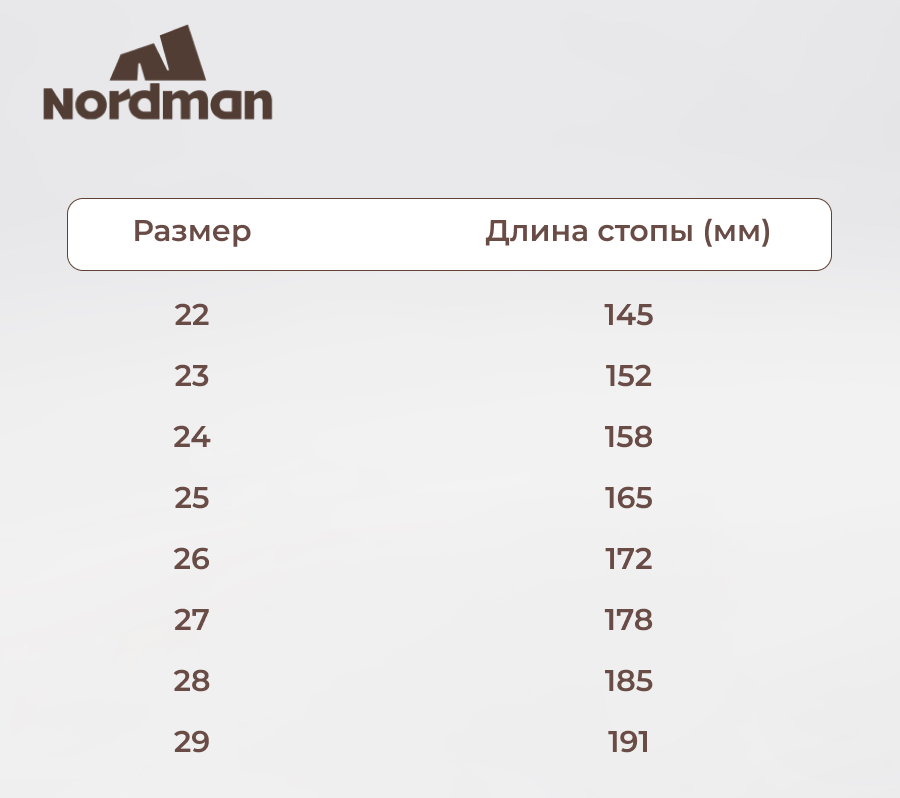Choose size 23 row
Viewport: 900px width, 798px height.
pyautogui.click(x=192, y=376)
